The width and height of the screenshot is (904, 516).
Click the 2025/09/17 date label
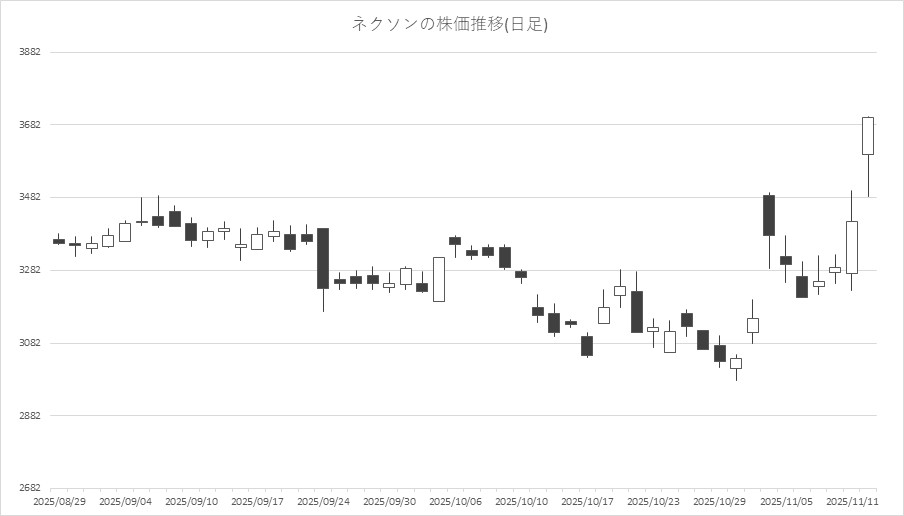[x=257, y=499]
